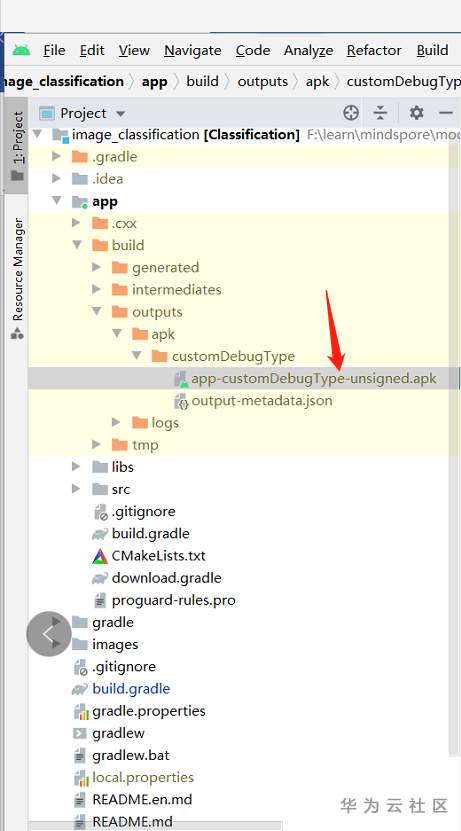This screenshot has height=831, width=461.
Task: Hide the Project panel with minus icon
Action: tap(446, 113)
